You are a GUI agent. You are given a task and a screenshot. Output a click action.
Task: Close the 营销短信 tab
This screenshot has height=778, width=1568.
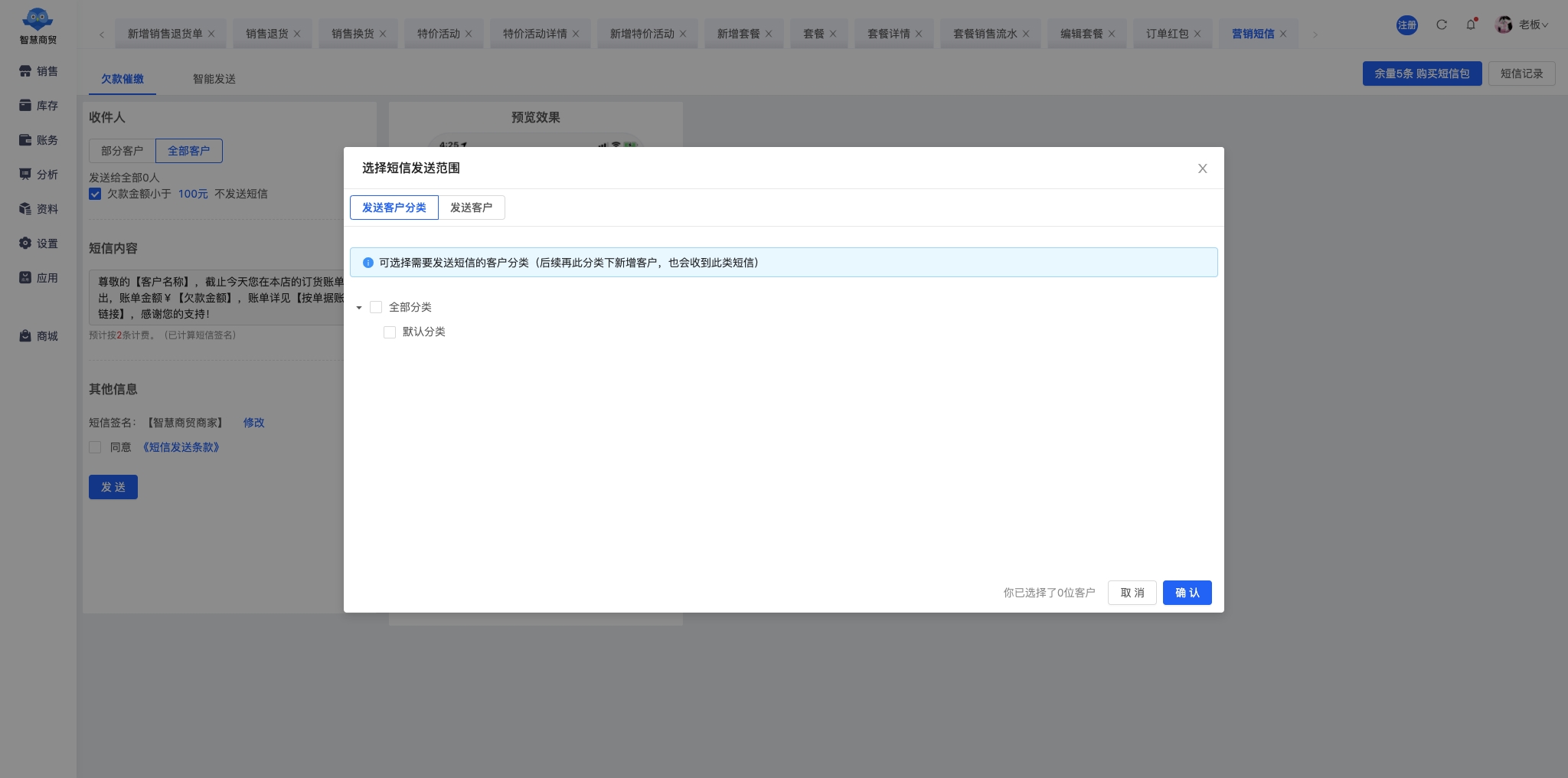(x=1283, y=34)
